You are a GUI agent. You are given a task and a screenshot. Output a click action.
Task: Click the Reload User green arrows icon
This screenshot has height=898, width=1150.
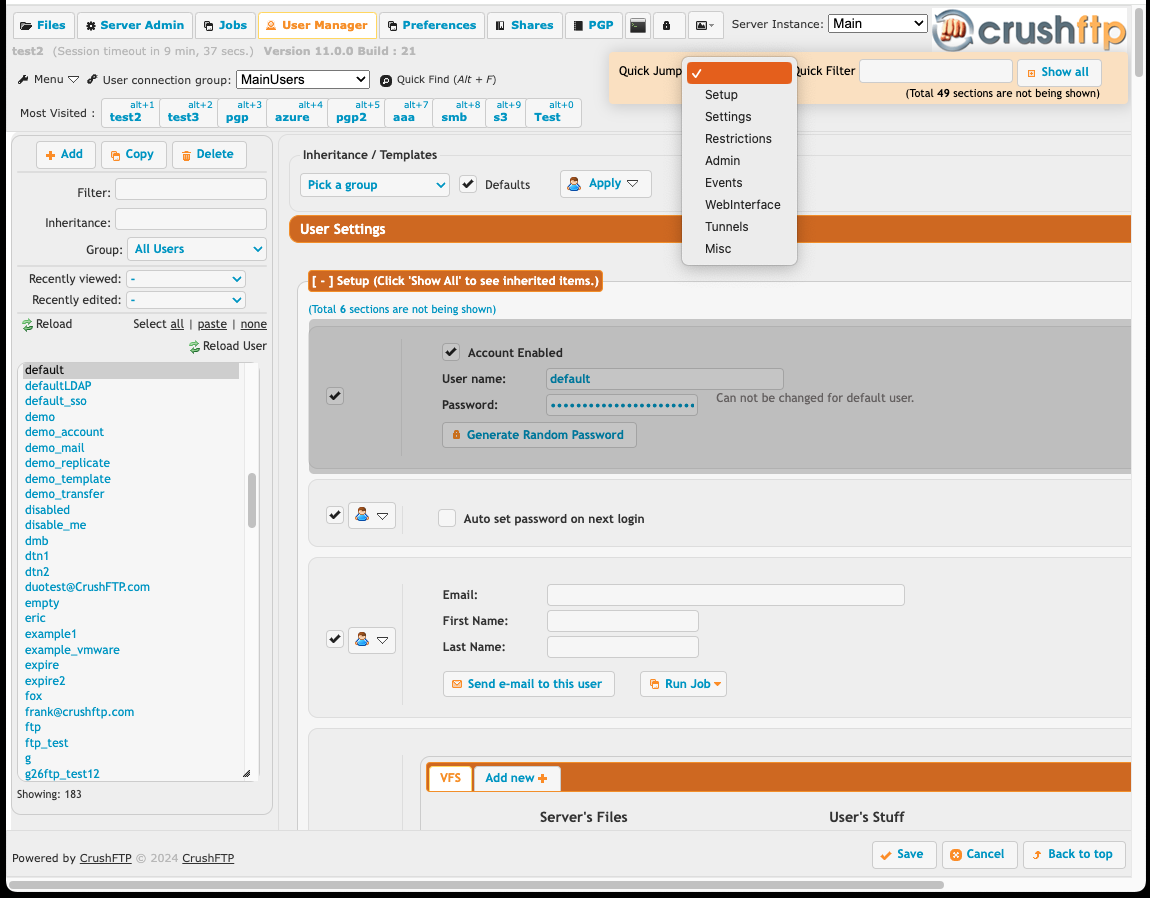194,345
